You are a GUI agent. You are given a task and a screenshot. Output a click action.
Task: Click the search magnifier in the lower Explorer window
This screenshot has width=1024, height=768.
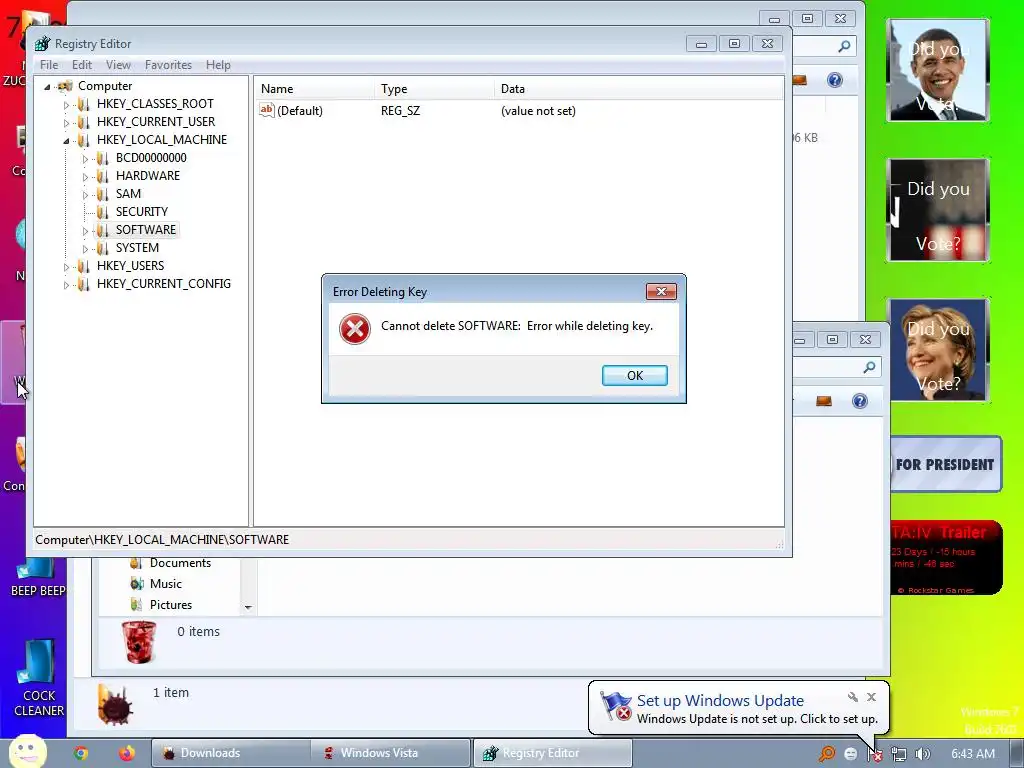[869, 368]
